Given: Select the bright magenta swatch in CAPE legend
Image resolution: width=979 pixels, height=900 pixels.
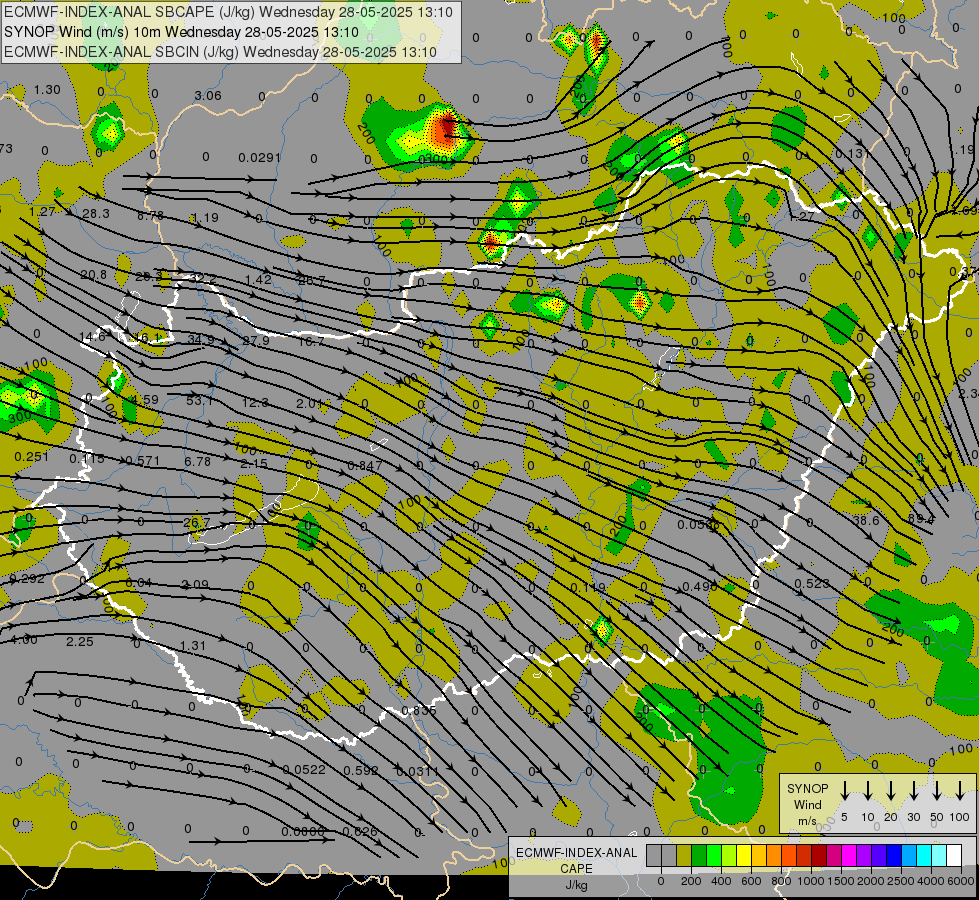Looking at the screenshot, I should coord(849,856).
